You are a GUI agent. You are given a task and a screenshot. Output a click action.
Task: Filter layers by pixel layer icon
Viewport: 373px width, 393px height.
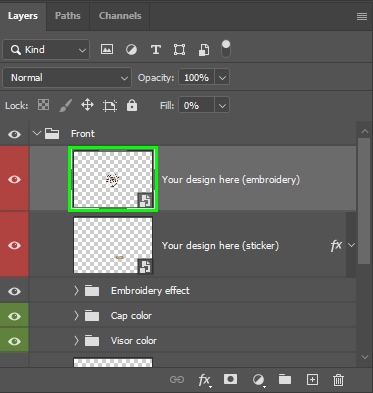tap(107, 50)
